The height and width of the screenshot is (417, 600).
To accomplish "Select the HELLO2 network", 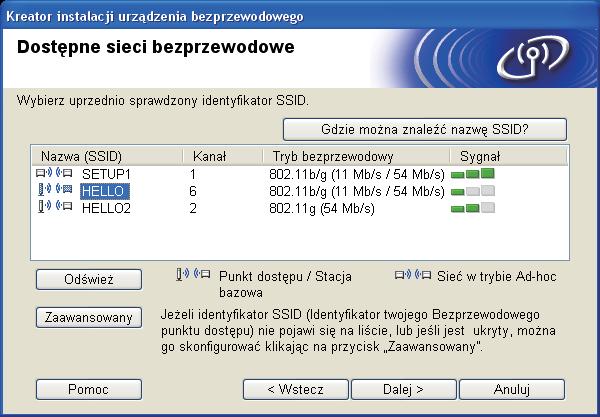I will [x=106, y=208].
